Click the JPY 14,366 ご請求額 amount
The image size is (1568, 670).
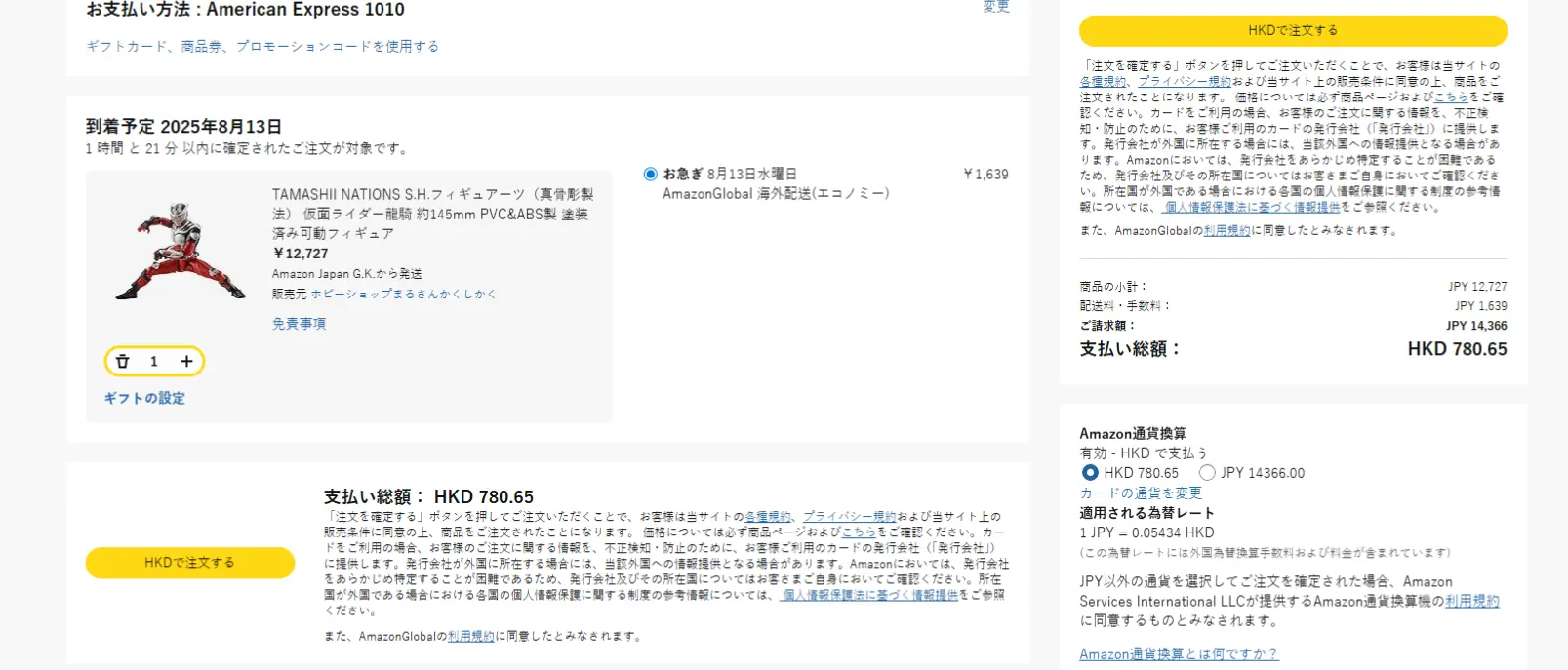coord(1476,326)
